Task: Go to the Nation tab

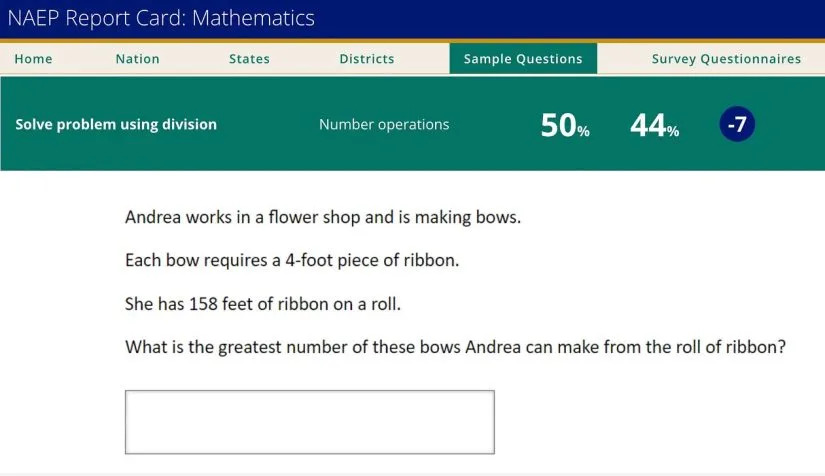Action: point(137,59)
